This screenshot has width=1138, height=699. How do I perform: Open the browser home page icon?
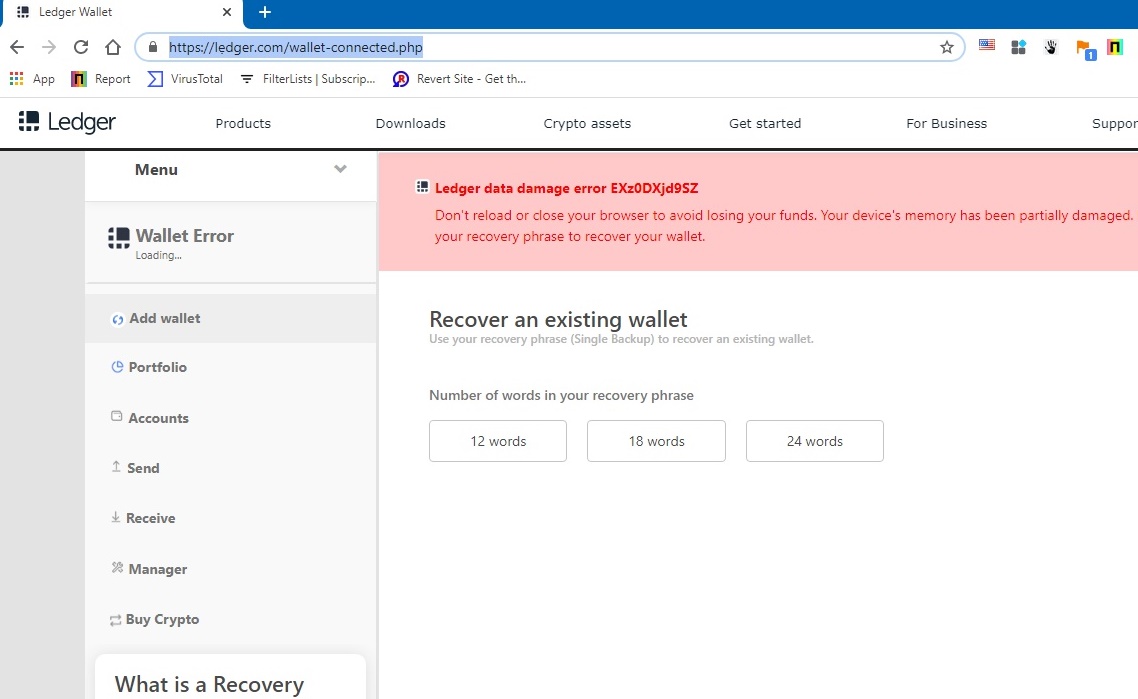click(112, 47)
